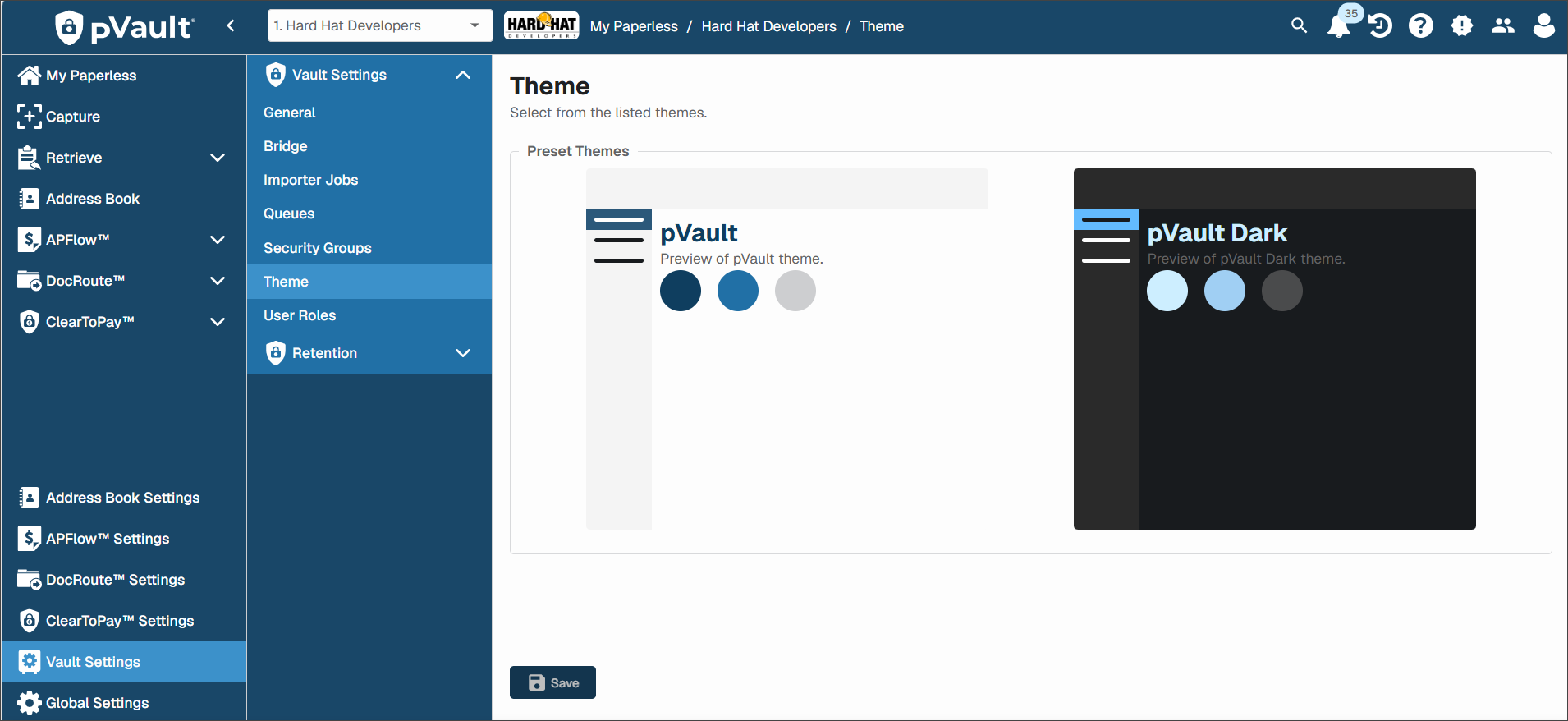Click the medium blue swatch in pVault theme
The height and width of the screenshot is (721, 1568).
coord(738,291)
